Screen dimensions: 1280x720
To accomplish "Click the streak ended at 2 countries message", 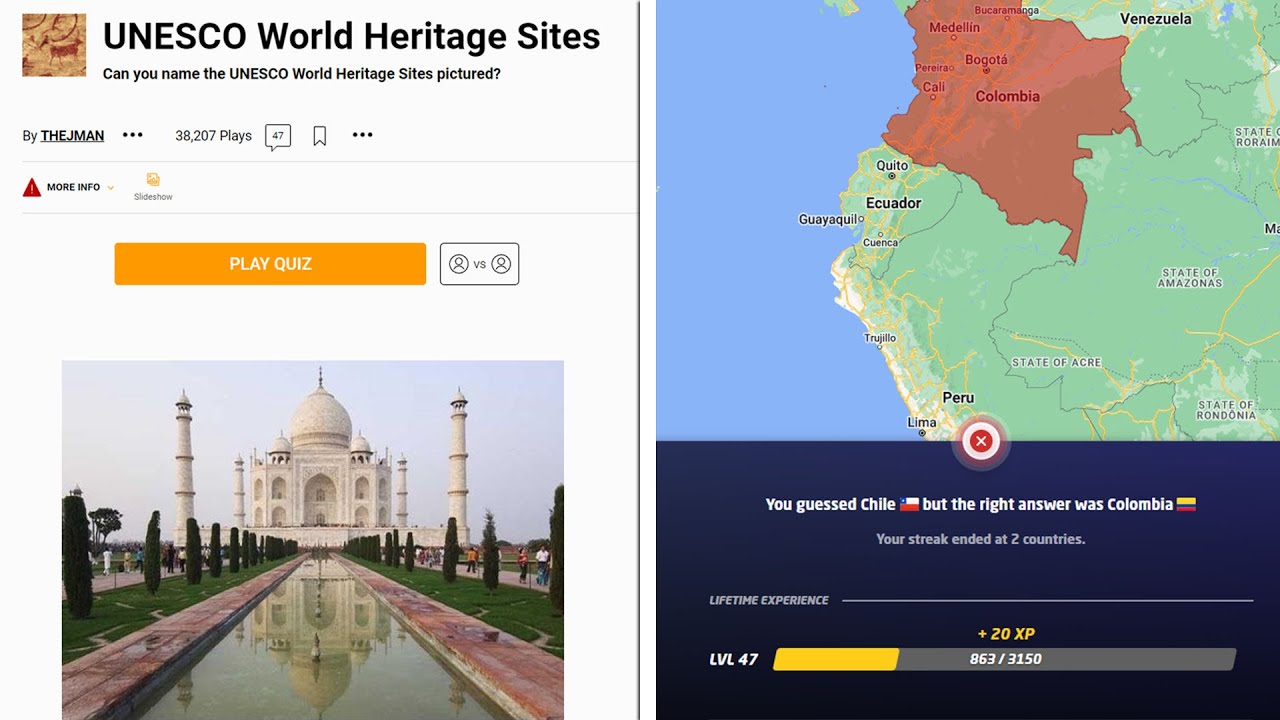I will 981,539.
